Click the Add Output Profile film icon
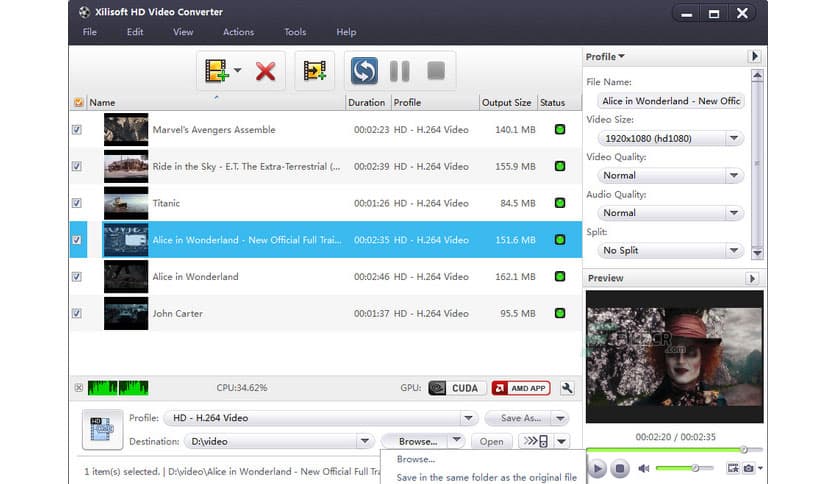This screenshot has width=836, height=484. 315,71
